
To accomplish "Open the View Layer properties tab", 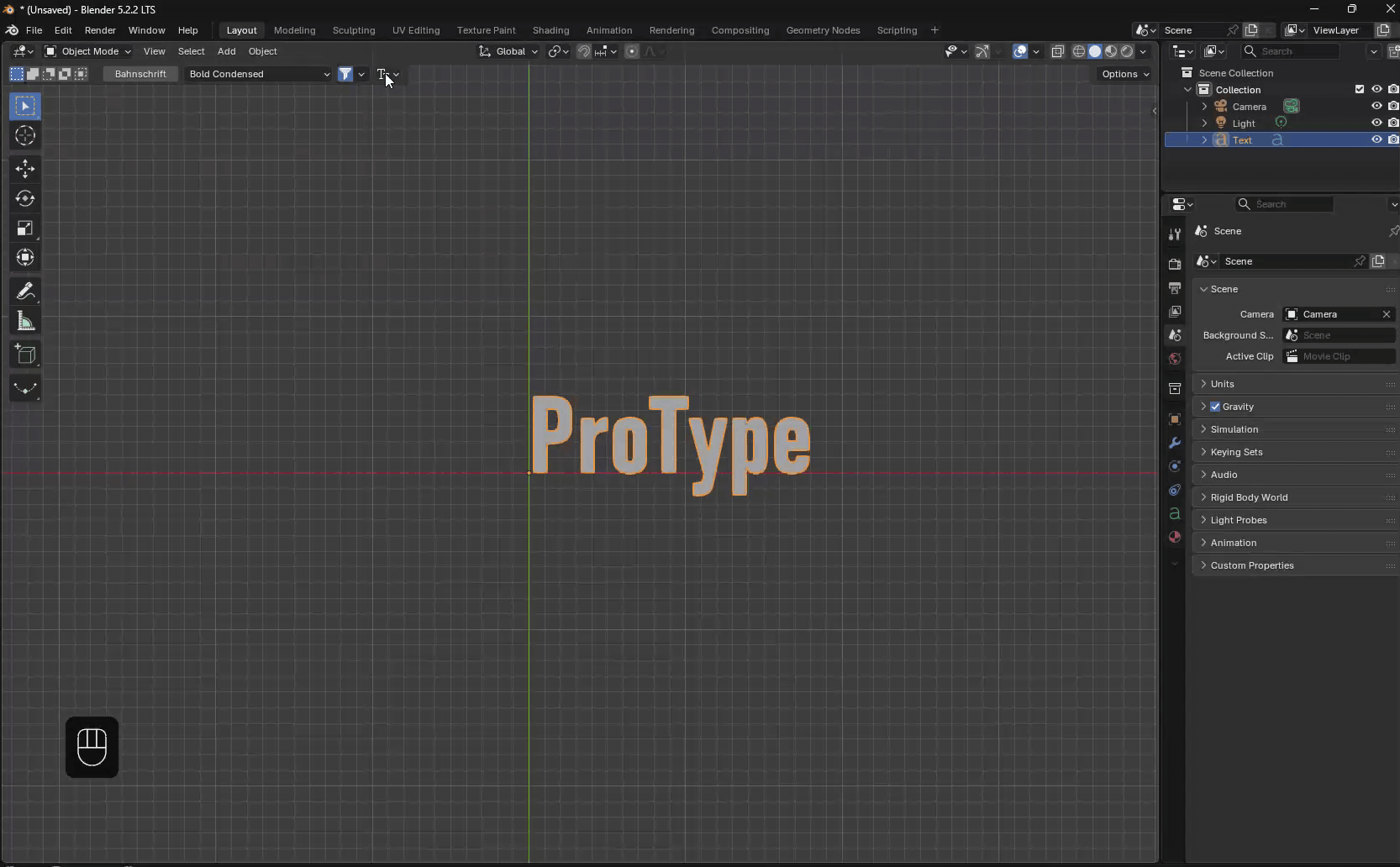I will click(1175, 312).
